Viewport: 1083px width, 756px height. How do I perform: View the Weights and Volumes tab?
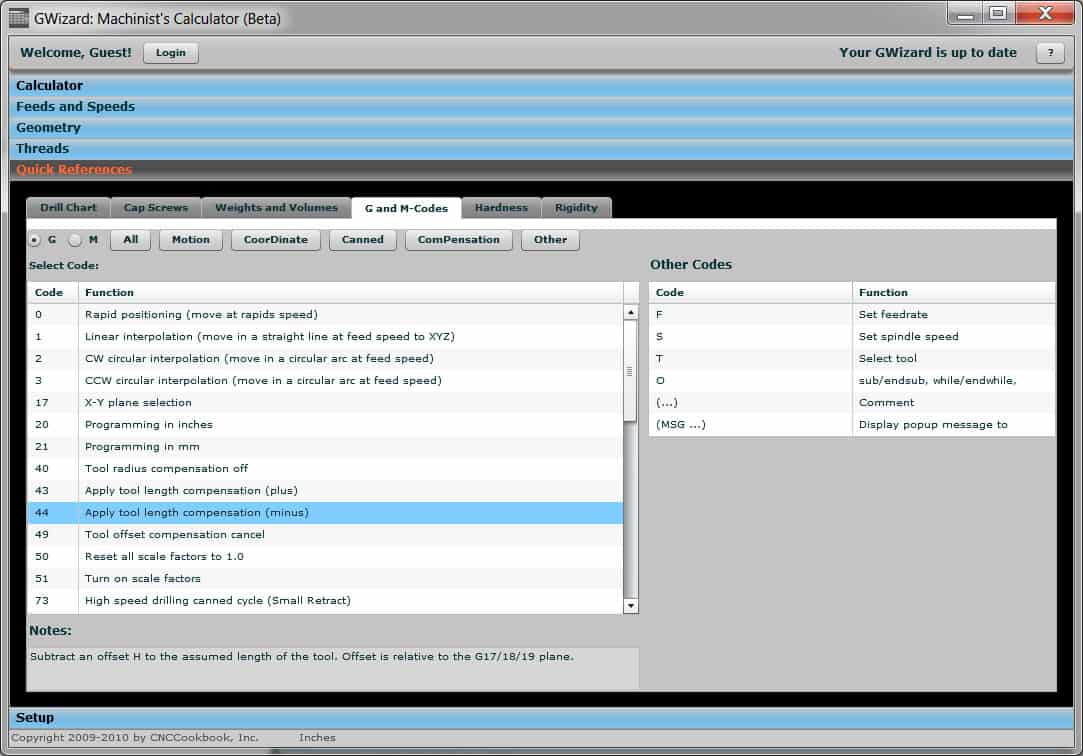coord(276,207)
